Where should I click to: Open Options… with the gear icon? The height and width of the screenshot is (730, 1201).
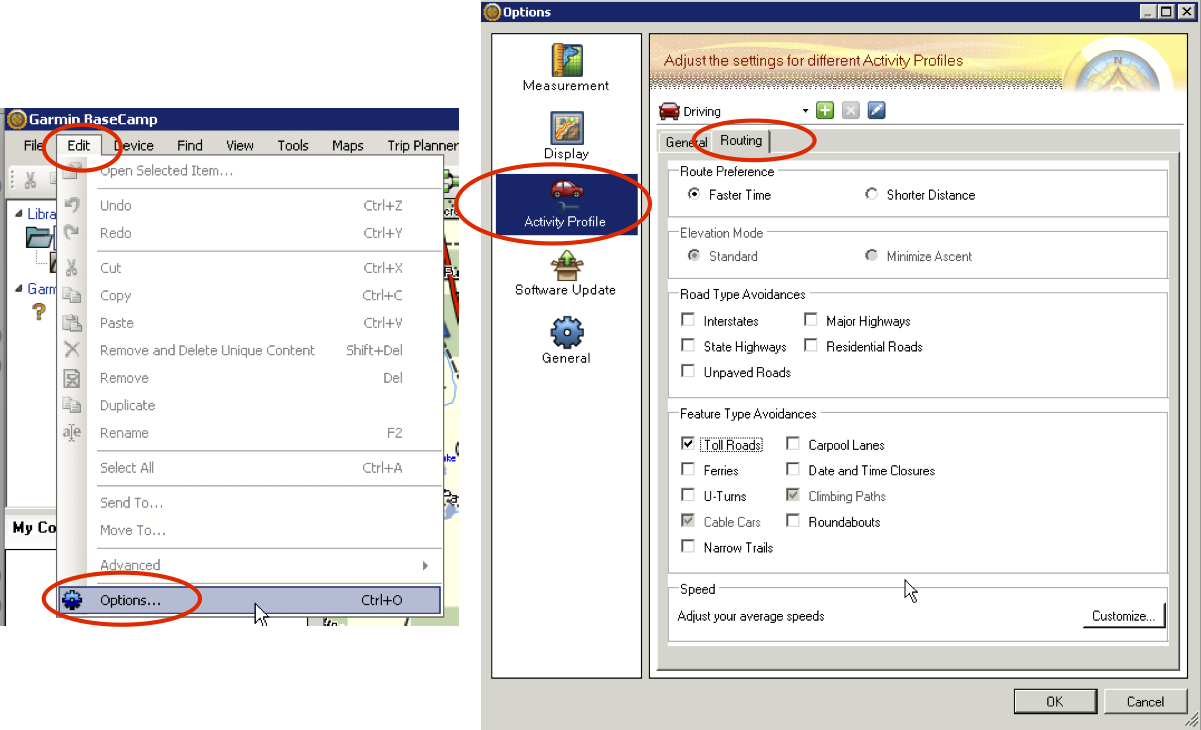[x=250, y=600]
